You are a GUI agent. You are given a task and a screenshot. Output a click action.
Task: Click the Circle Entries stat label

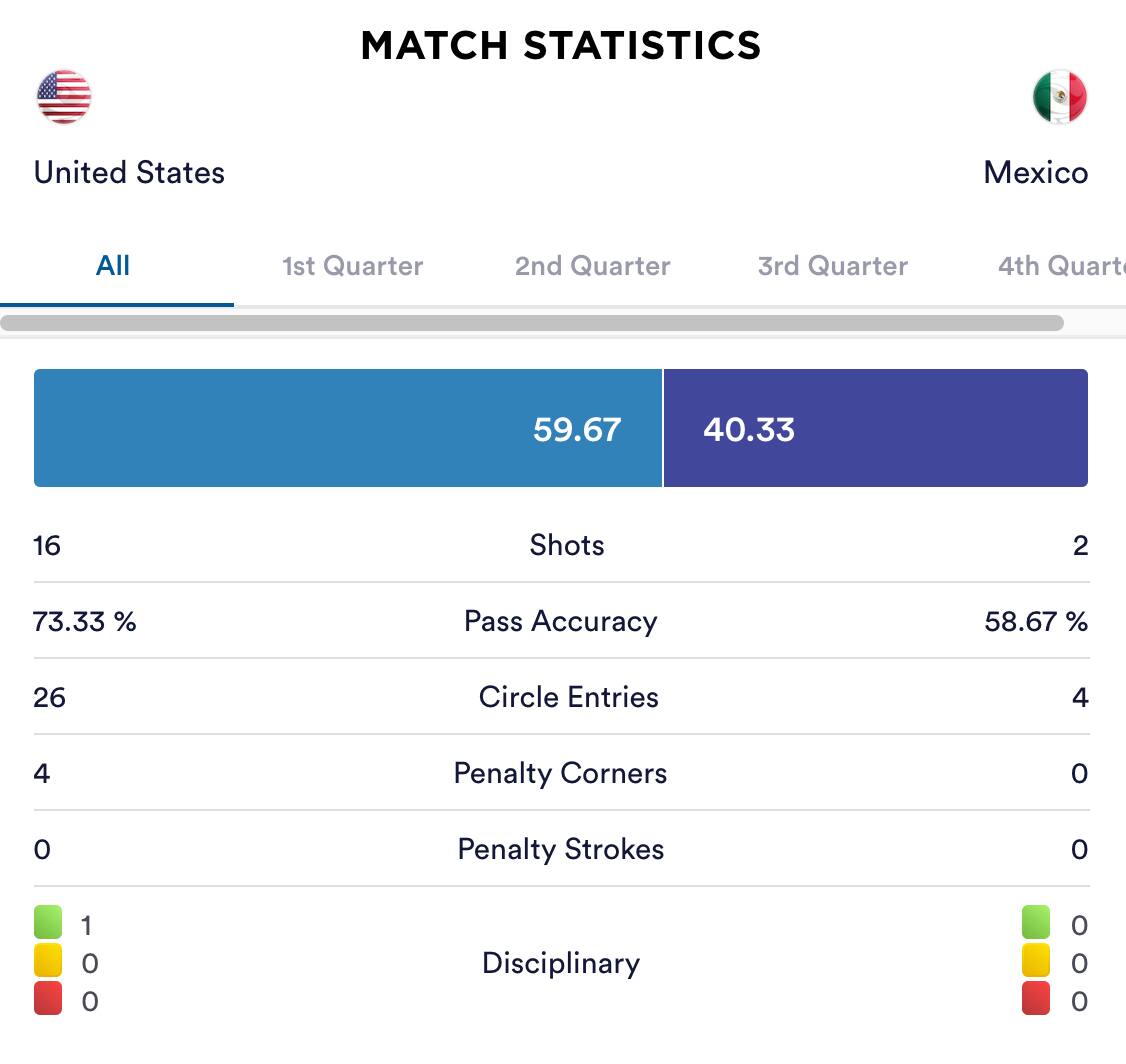[568, 697]
